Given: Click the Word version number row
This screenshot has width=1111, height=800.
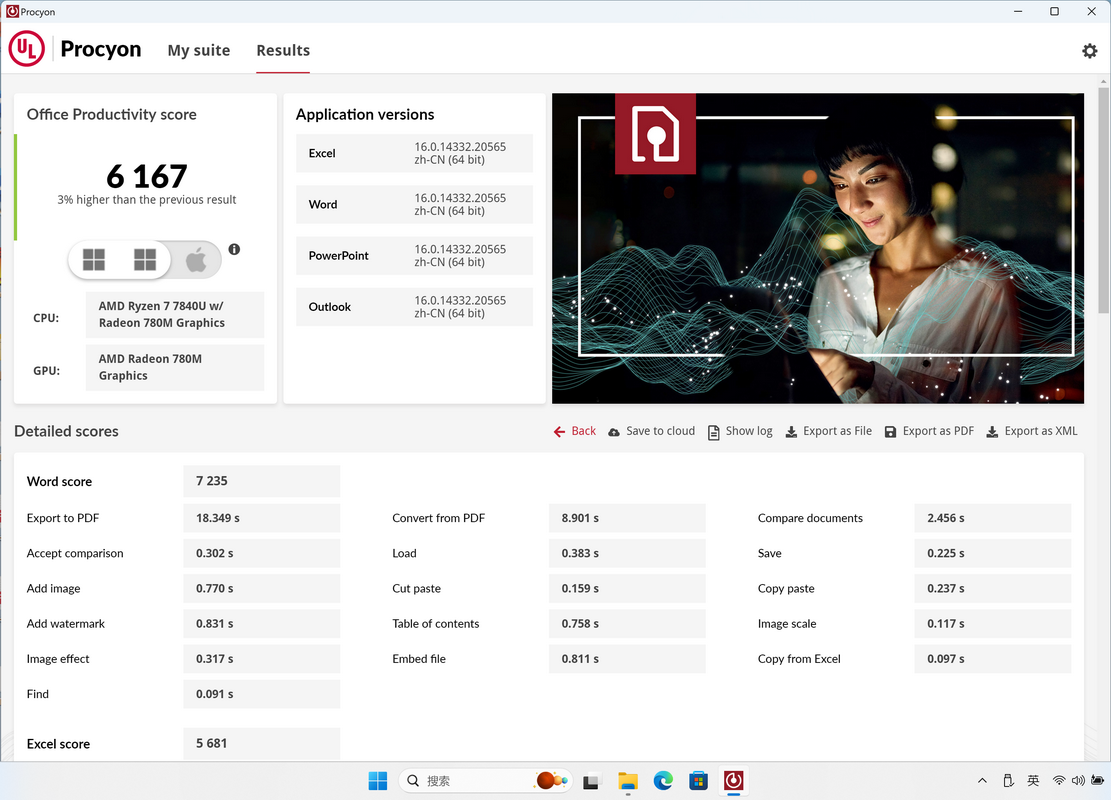Looking at the screenshot, I should 414,204.
